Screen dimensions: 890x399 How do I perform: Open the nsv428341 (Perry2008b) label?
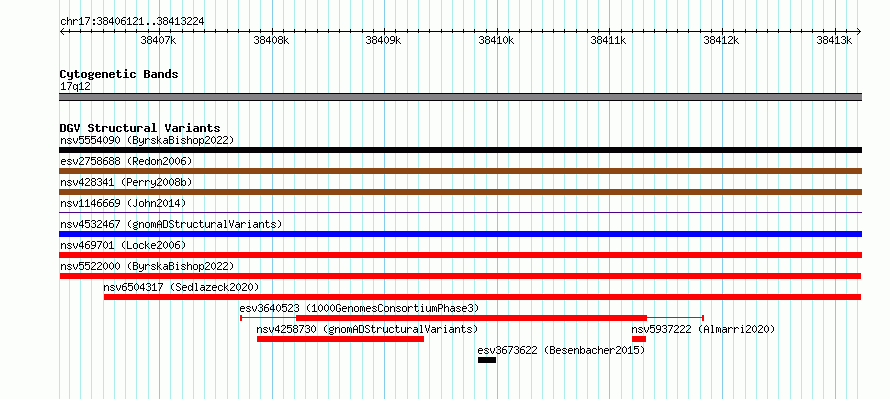tap(126, 182)
